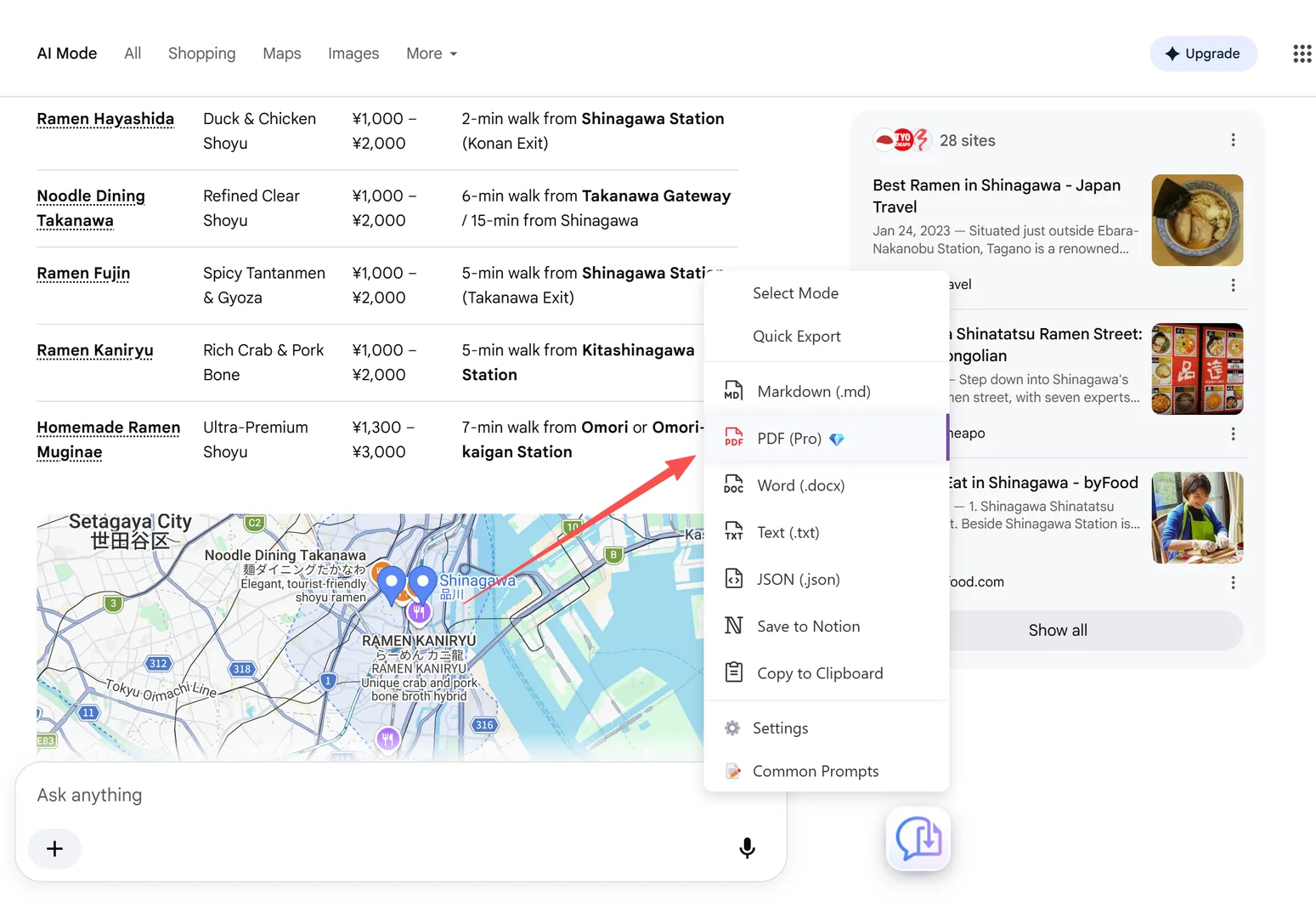Open Ramen Hayashida link

click(x=105, y=119)
